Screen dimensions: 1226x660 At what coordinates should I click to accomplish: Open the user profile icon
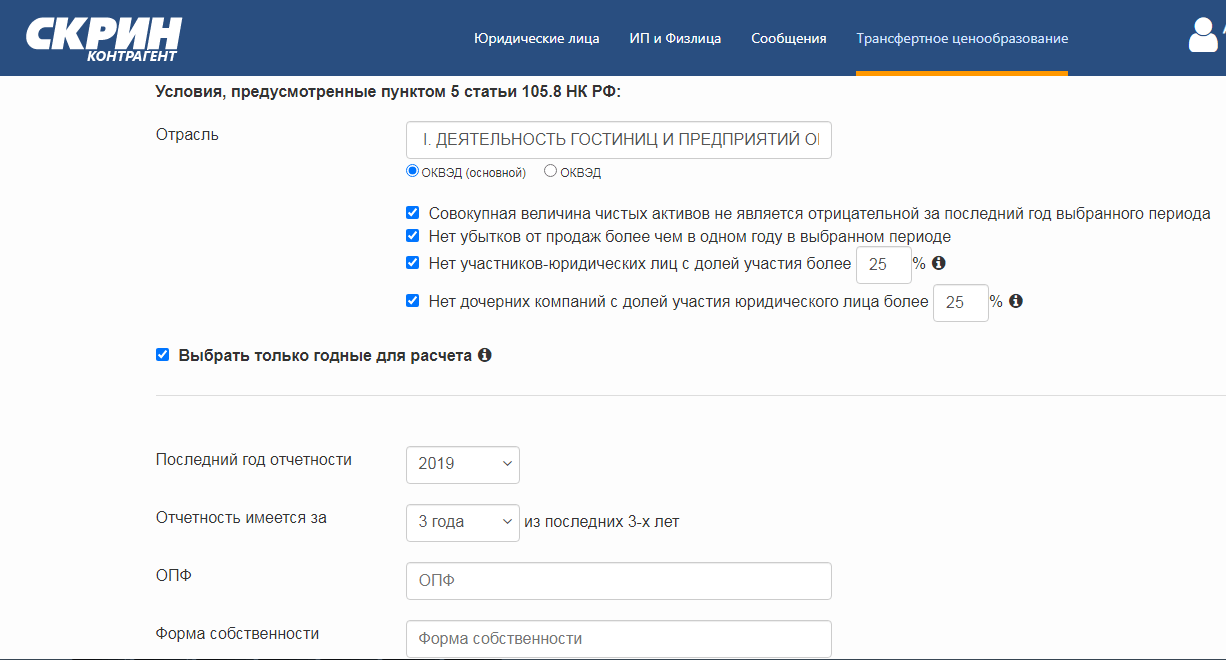pos(1204,36)
